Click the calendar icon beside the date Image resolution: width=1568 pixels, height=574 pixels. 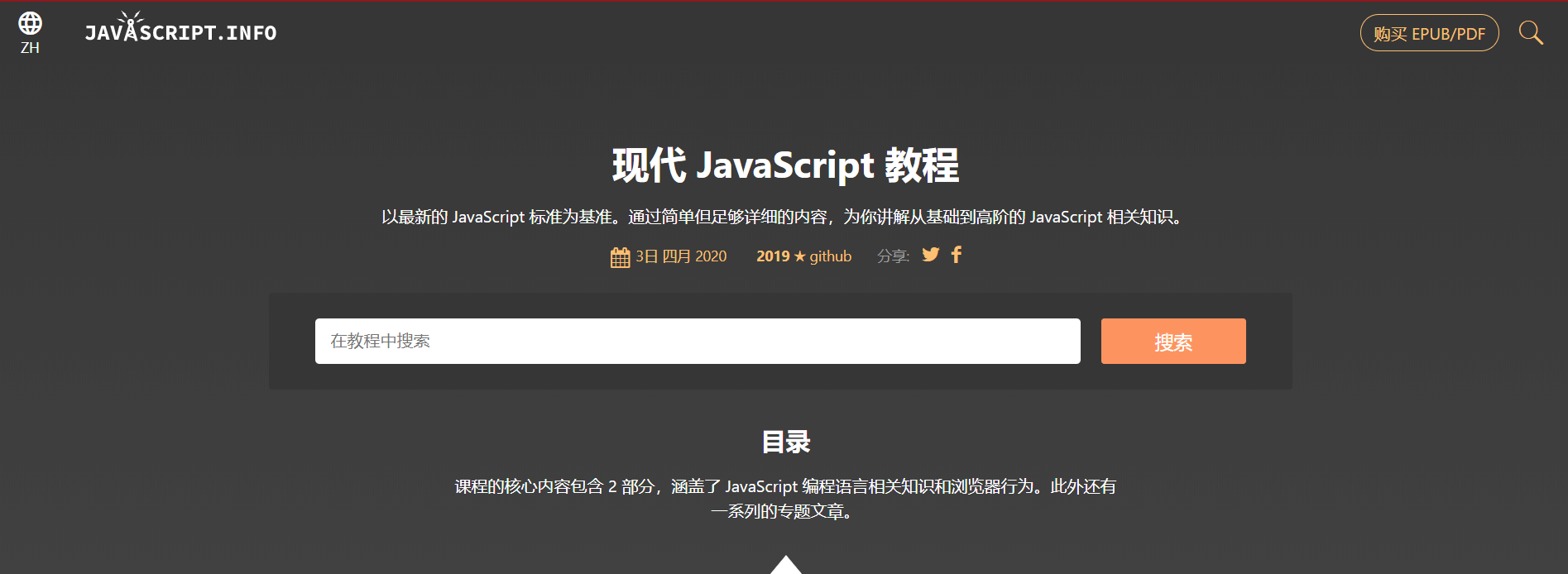click(620, 257)
